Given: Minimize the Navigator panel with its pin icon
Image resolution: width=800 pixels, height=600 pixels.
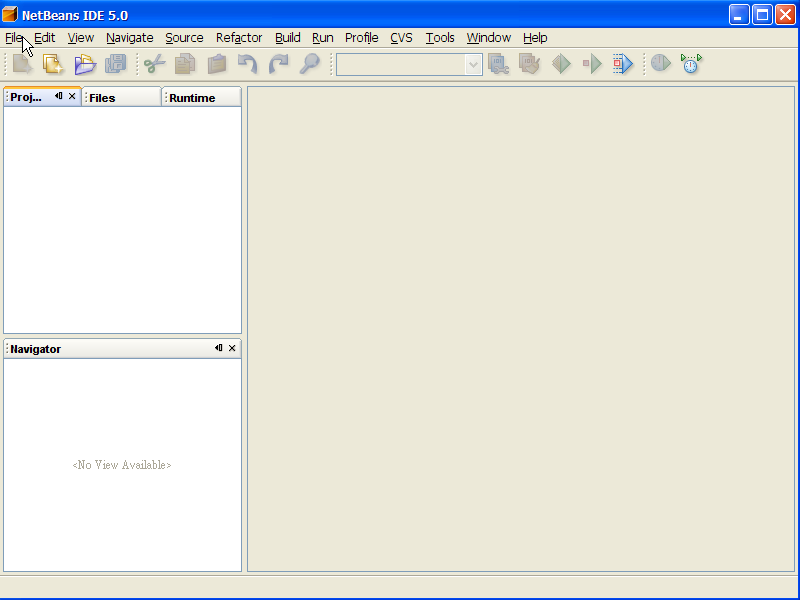Looking at the screenshot, I should tap(218, 348).
